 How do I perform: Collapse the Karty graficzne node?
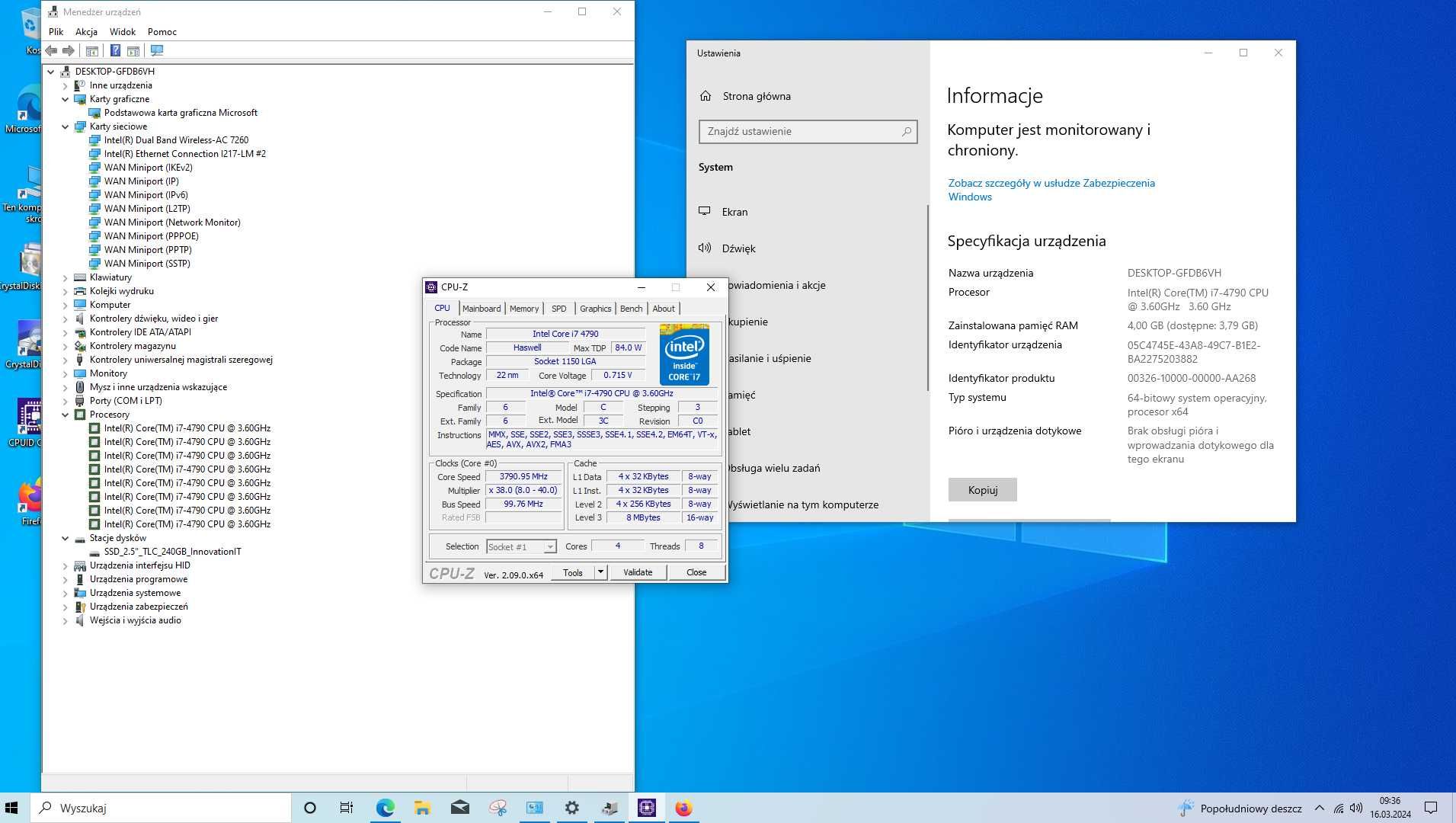click(66, 99)
